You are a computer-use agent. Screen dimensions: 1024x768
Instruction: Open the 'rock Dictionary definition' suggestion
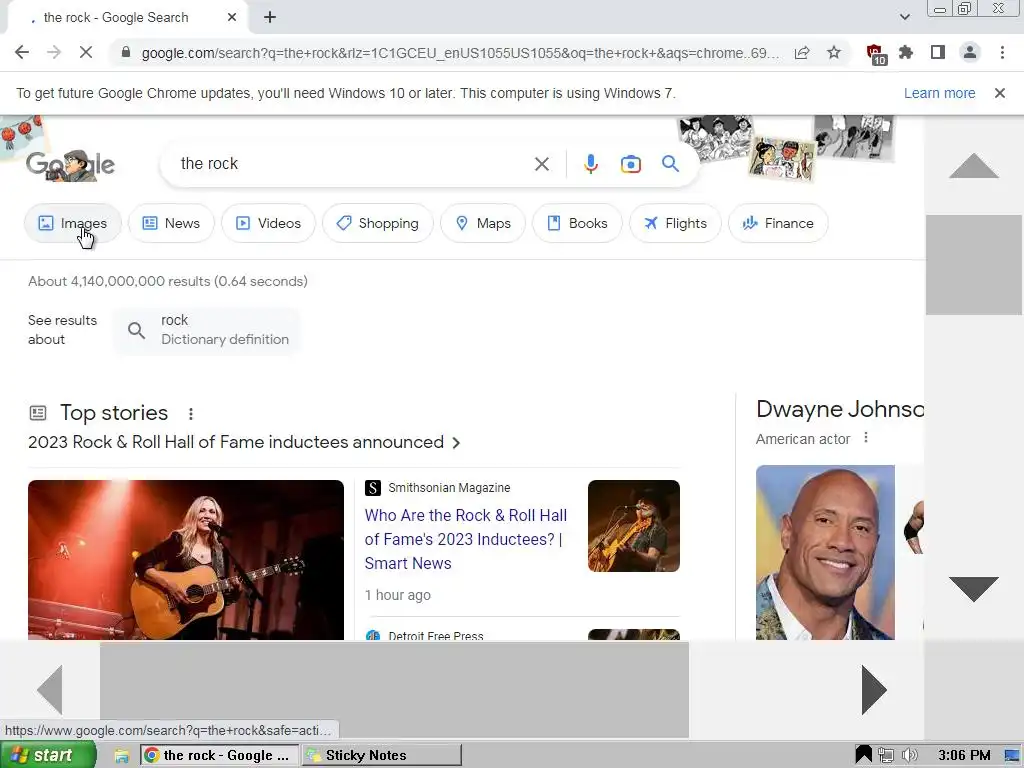tap(208, 330)
